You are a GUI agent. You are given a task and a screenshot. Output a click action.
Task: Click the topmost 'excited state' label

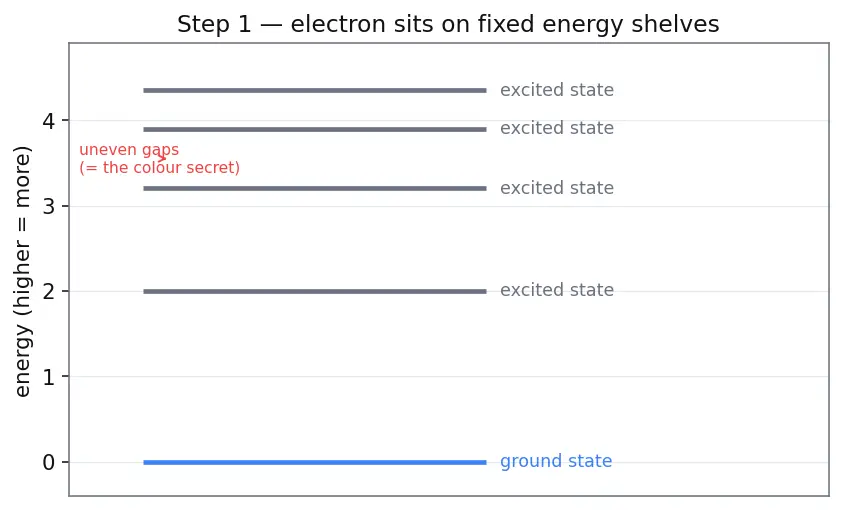pos(557,90)
